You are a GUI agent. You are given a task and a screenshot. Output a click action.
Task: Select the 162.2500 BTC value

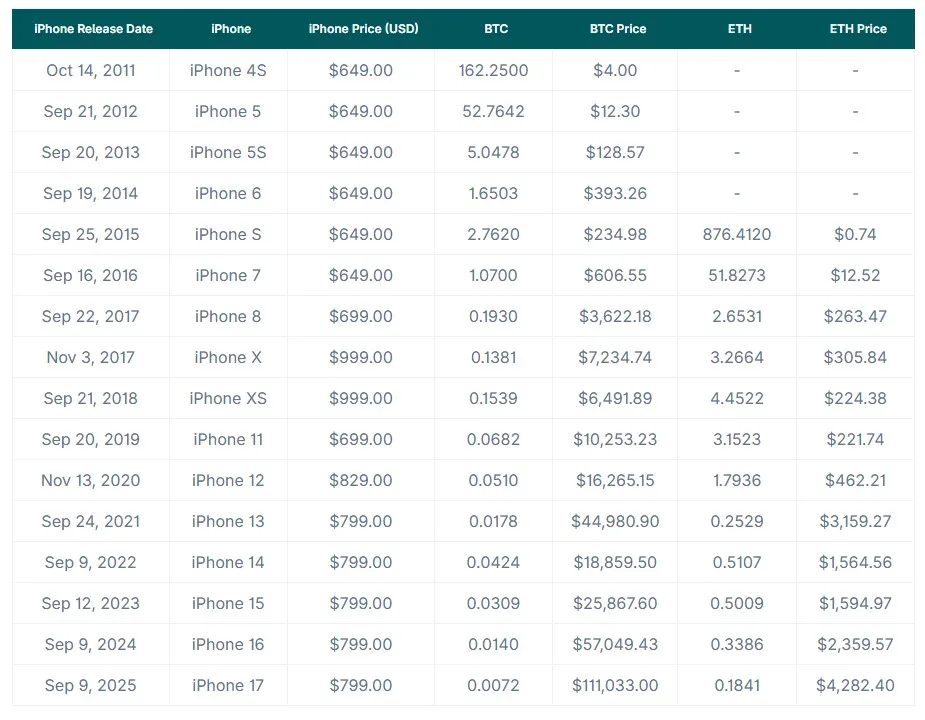(493, 70)
